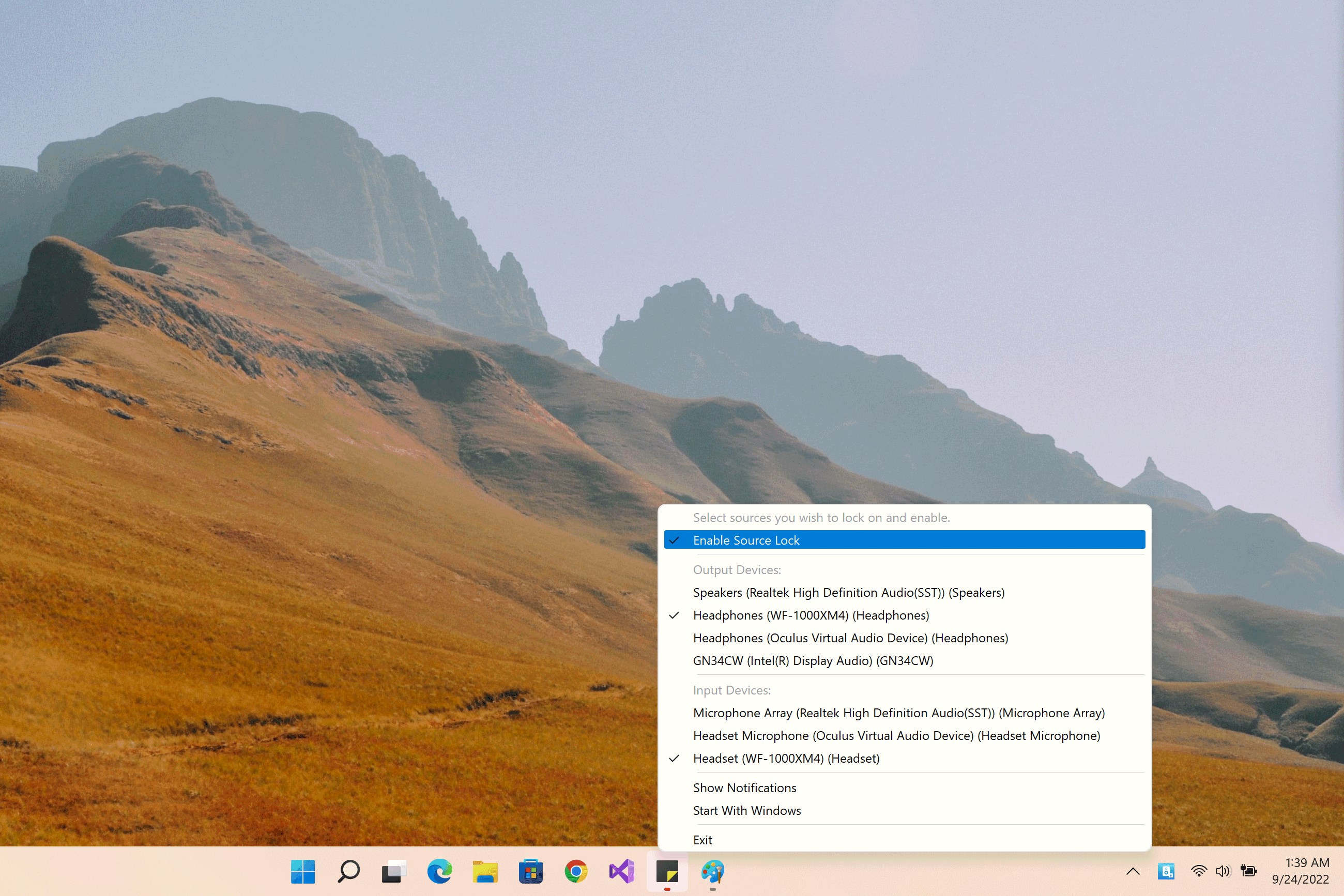The height and width of the screenshot is (896, 1344).
Task: Select Speakers (Realtek High Definition Audio) output
Action: coord(905,593)
